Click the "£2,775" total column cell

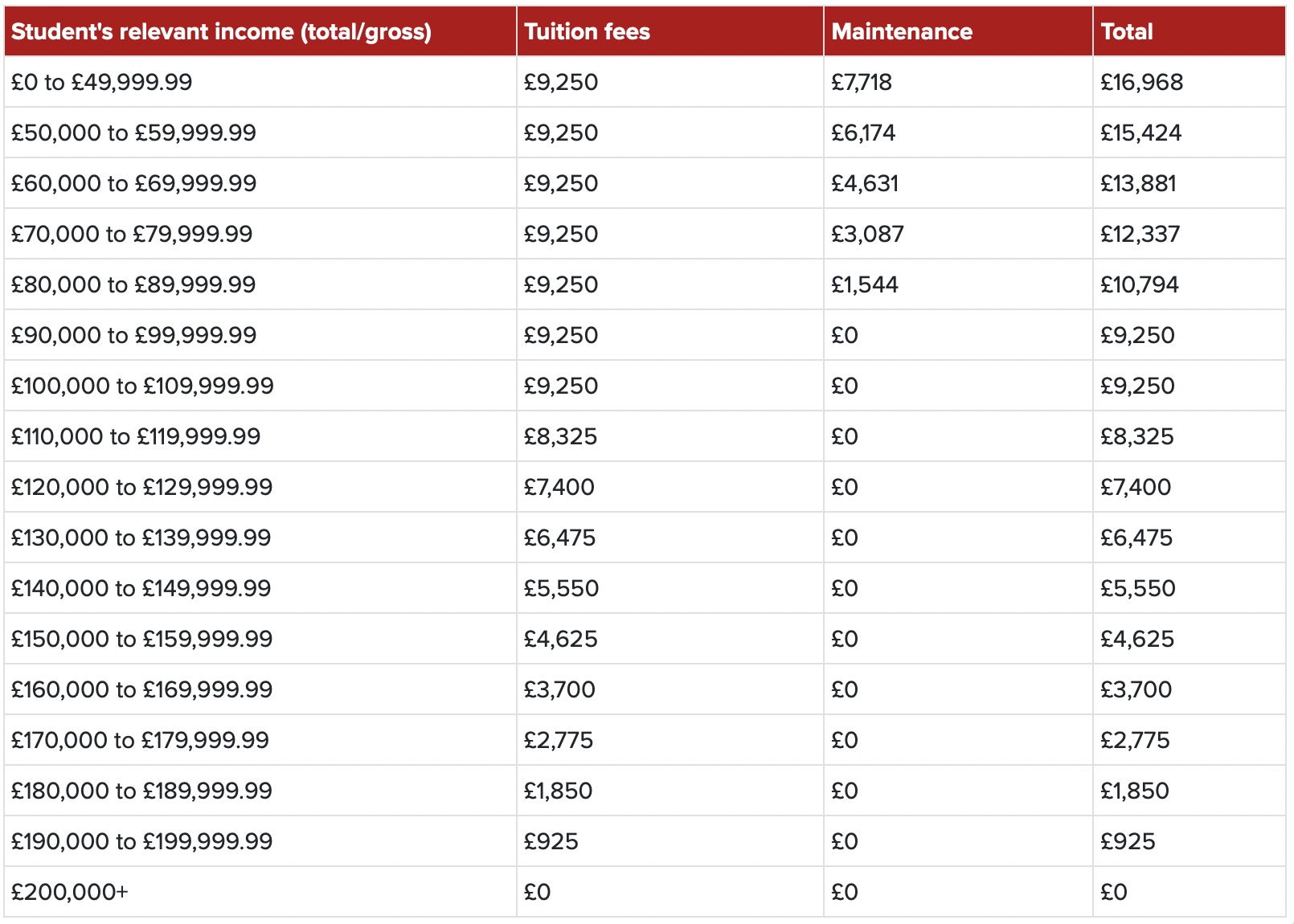tap(1190, 740)
